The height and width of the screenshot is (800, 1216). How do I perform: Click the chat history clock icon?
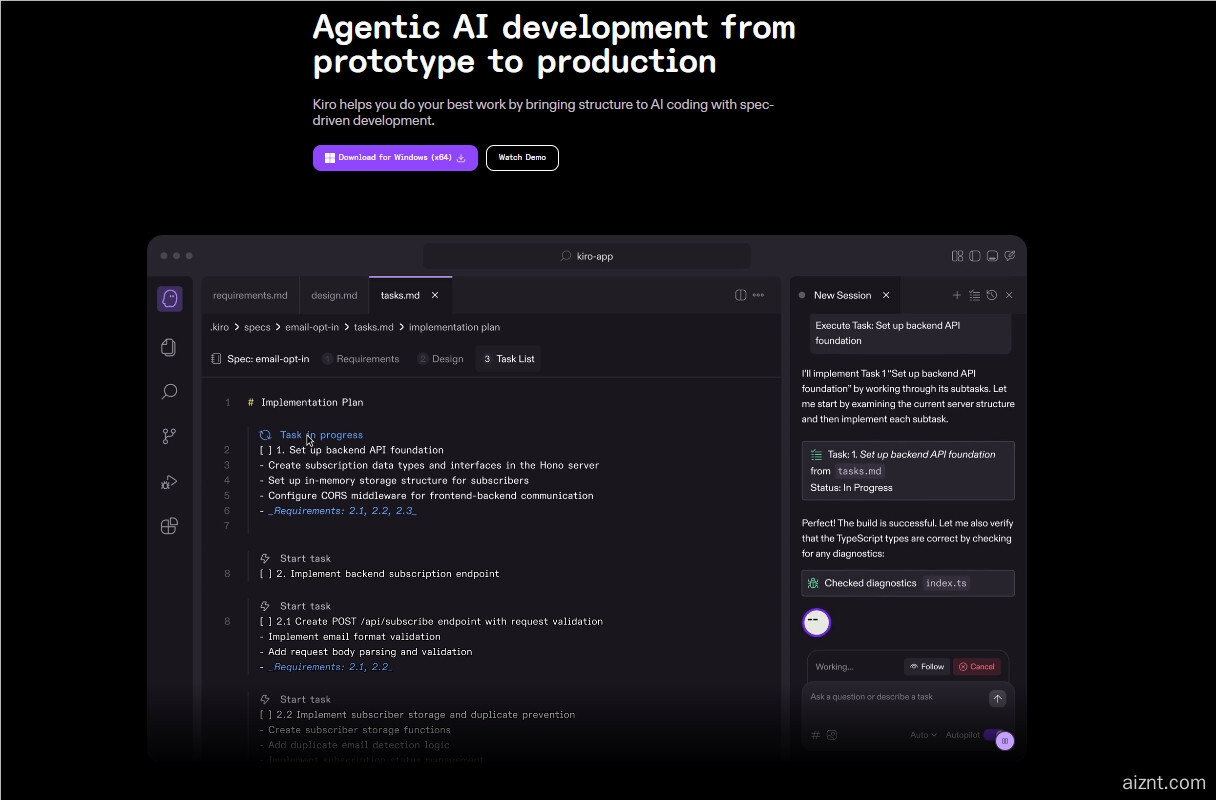click(991, 295)
